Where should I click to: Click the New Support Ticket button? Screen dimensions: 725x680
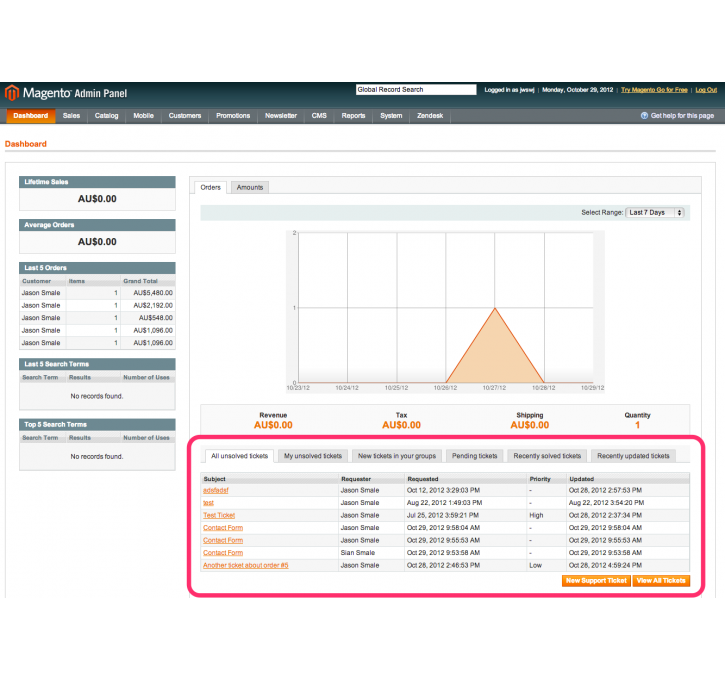(596, 581)
